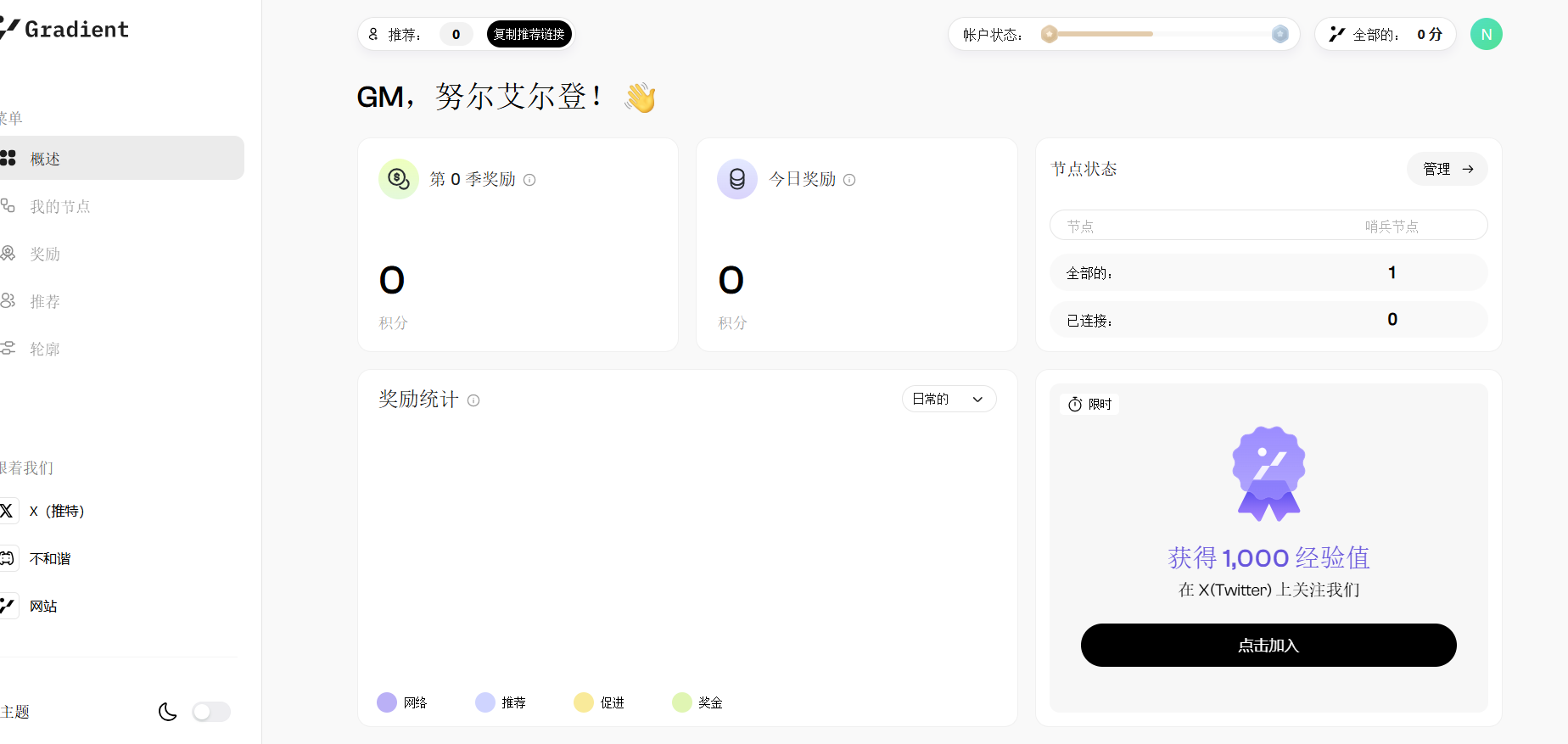Go to 奖励 in the sidebar menu
Screen dimensions: 1568x744
[x=44, y=255]
